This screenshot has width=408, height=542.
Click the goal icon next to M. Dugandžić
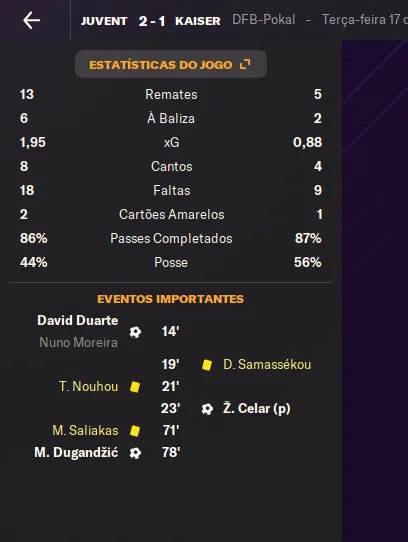click(x=135, y=453)
